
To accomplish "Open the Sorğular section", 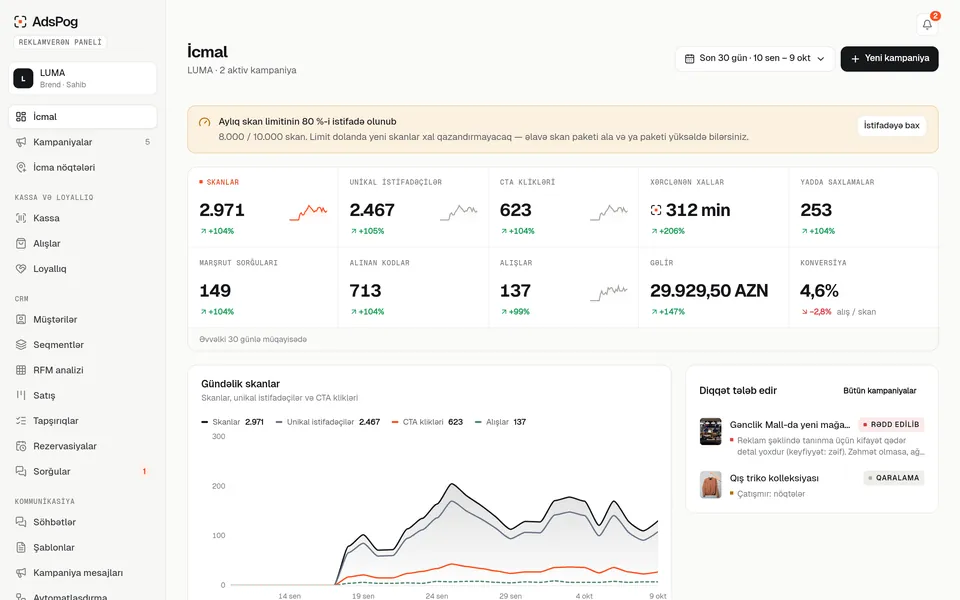I will pos(83,471).
